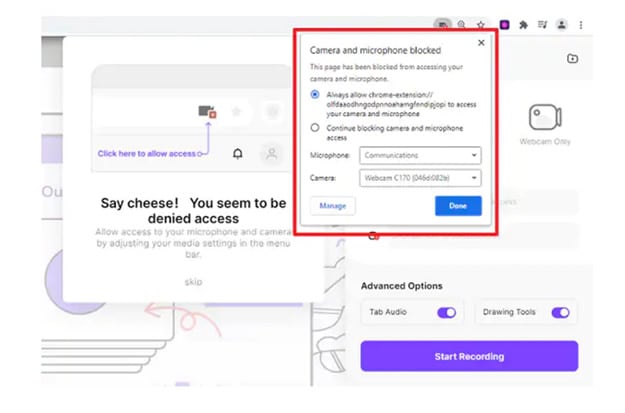Viewport: 625px width, 413px height.
Task: Toggle the Drawing Tools switch
Action: tap(560, 312)
